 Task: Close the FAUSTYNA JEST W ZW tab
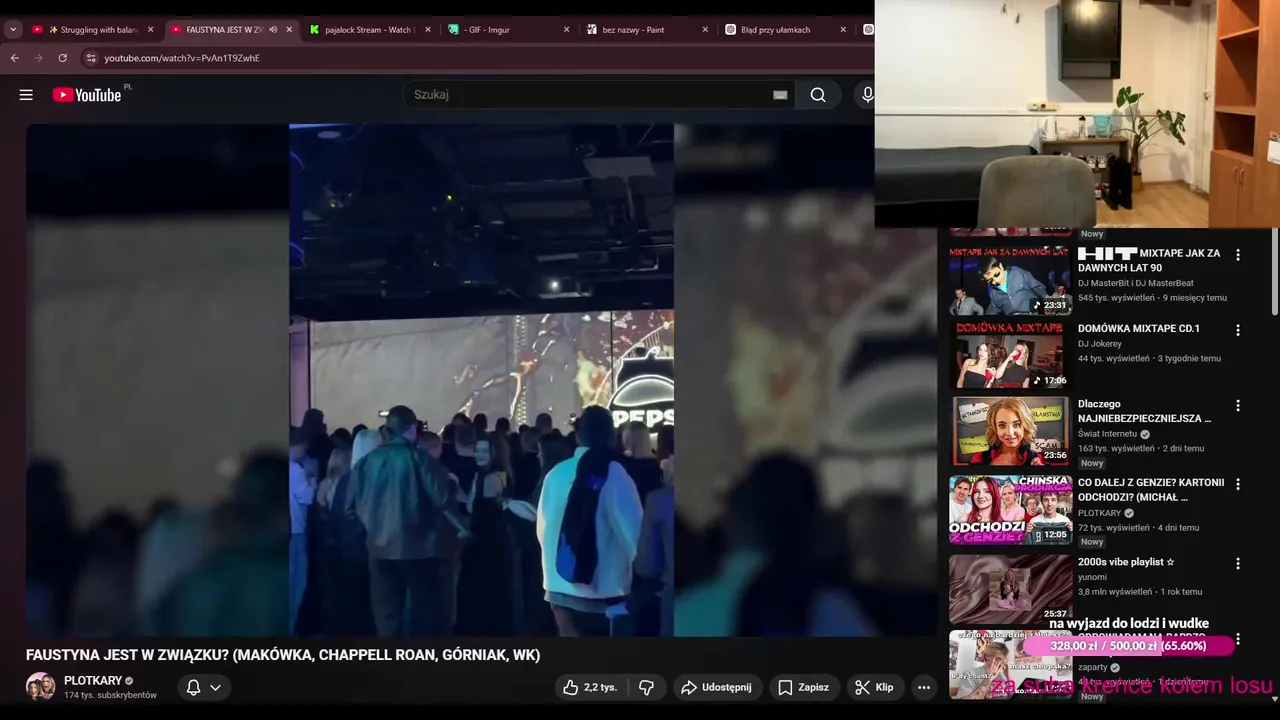289,30
